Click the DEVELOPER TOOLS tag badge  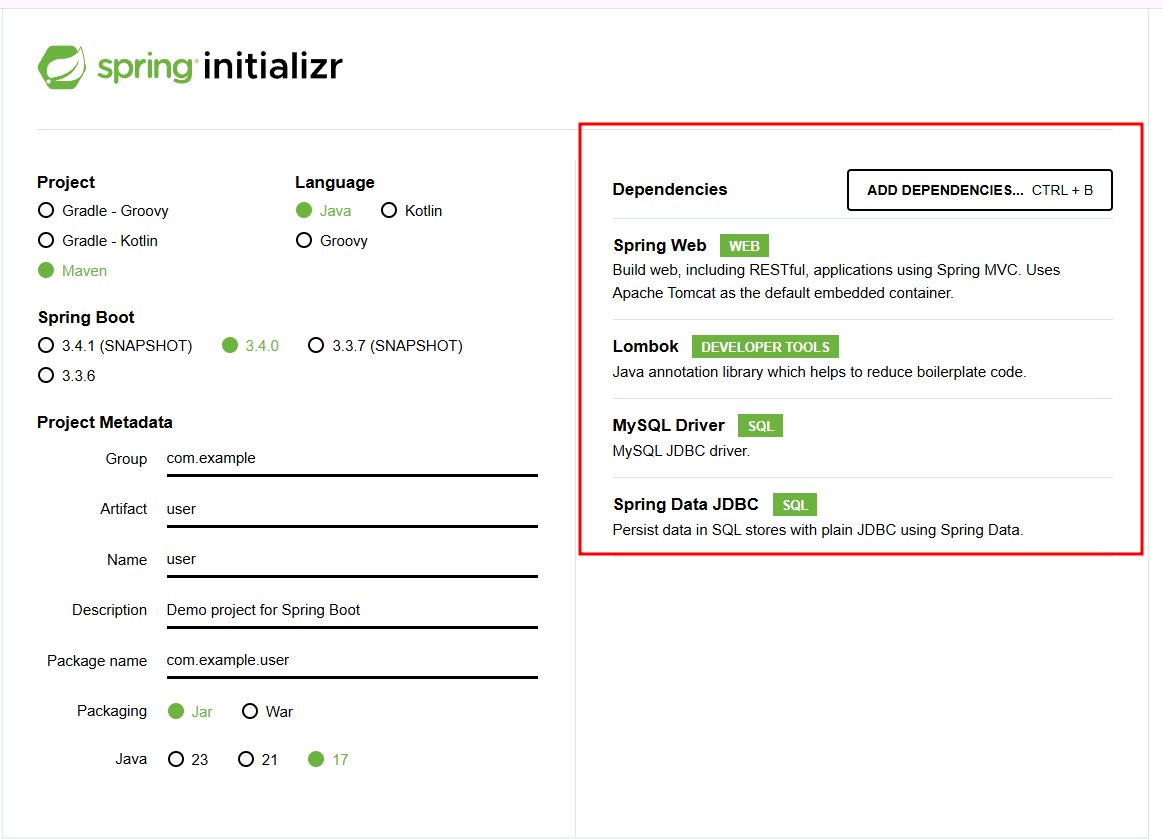(x=765, y=346)
